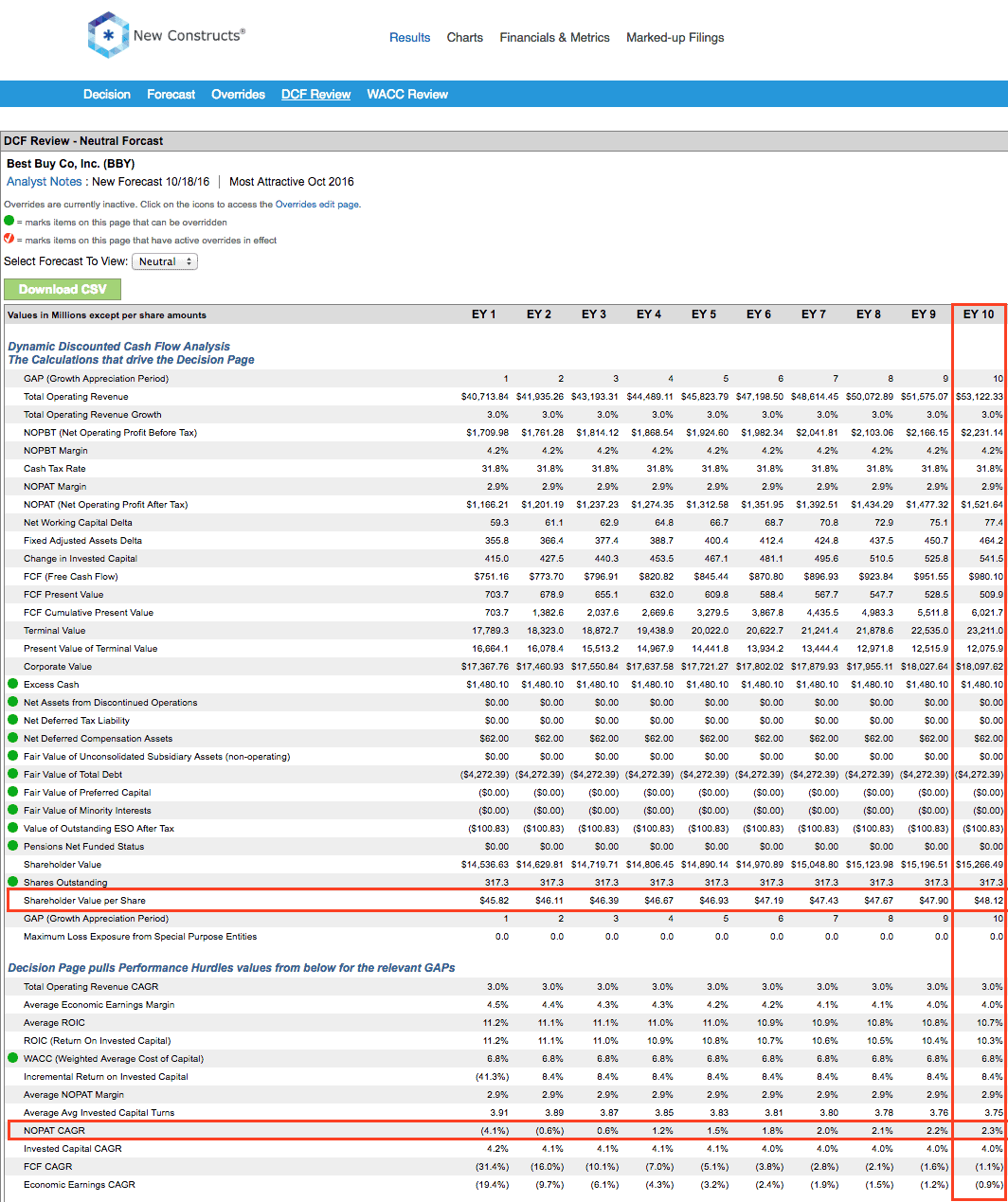Click EY 1 Total Operating Revenue $40,713.84
This screenshot has height=1202, width=1008.
point(485,396)
